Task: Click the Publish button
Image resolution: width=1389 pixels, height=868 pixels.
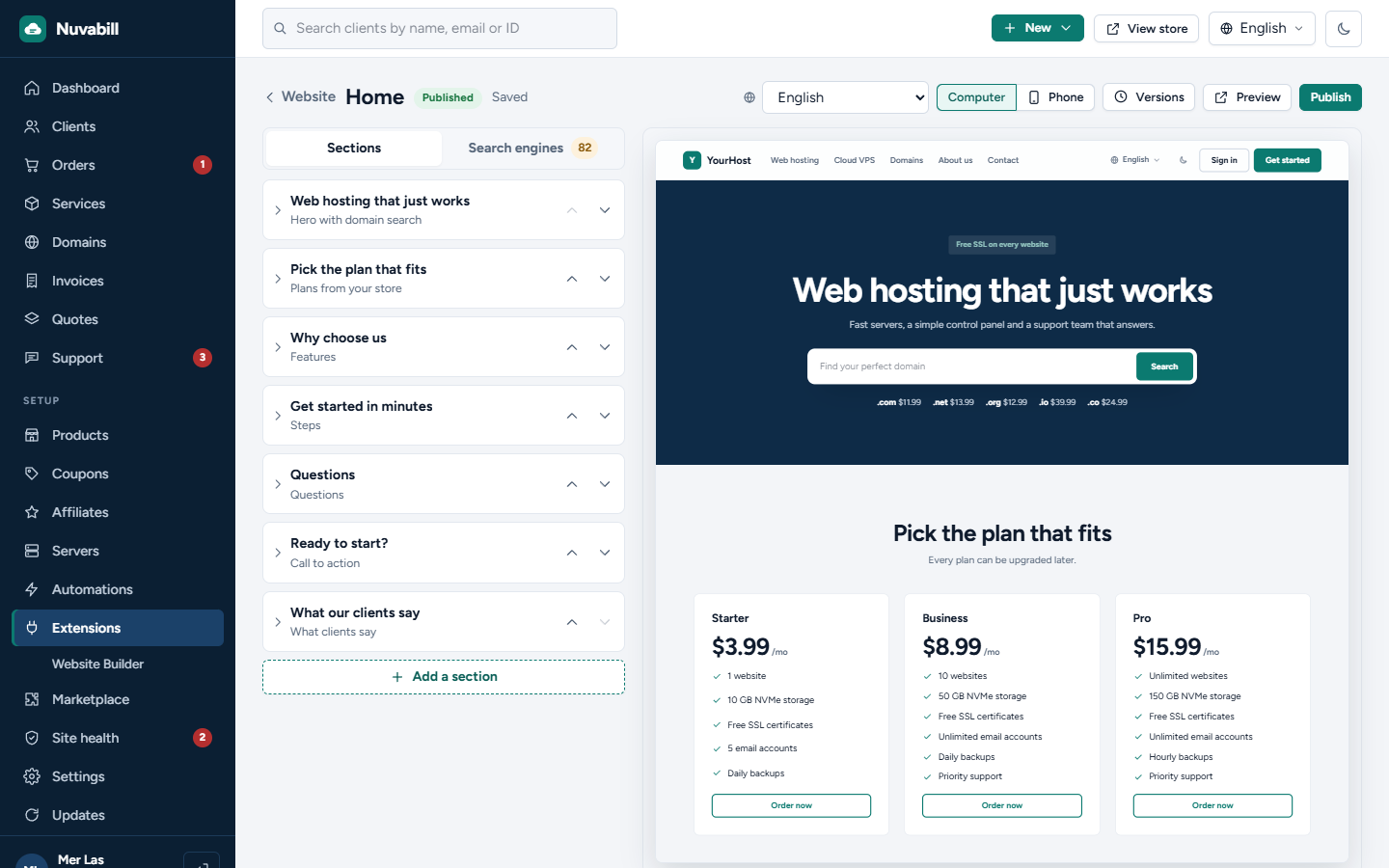Action: coord(1330,97)
